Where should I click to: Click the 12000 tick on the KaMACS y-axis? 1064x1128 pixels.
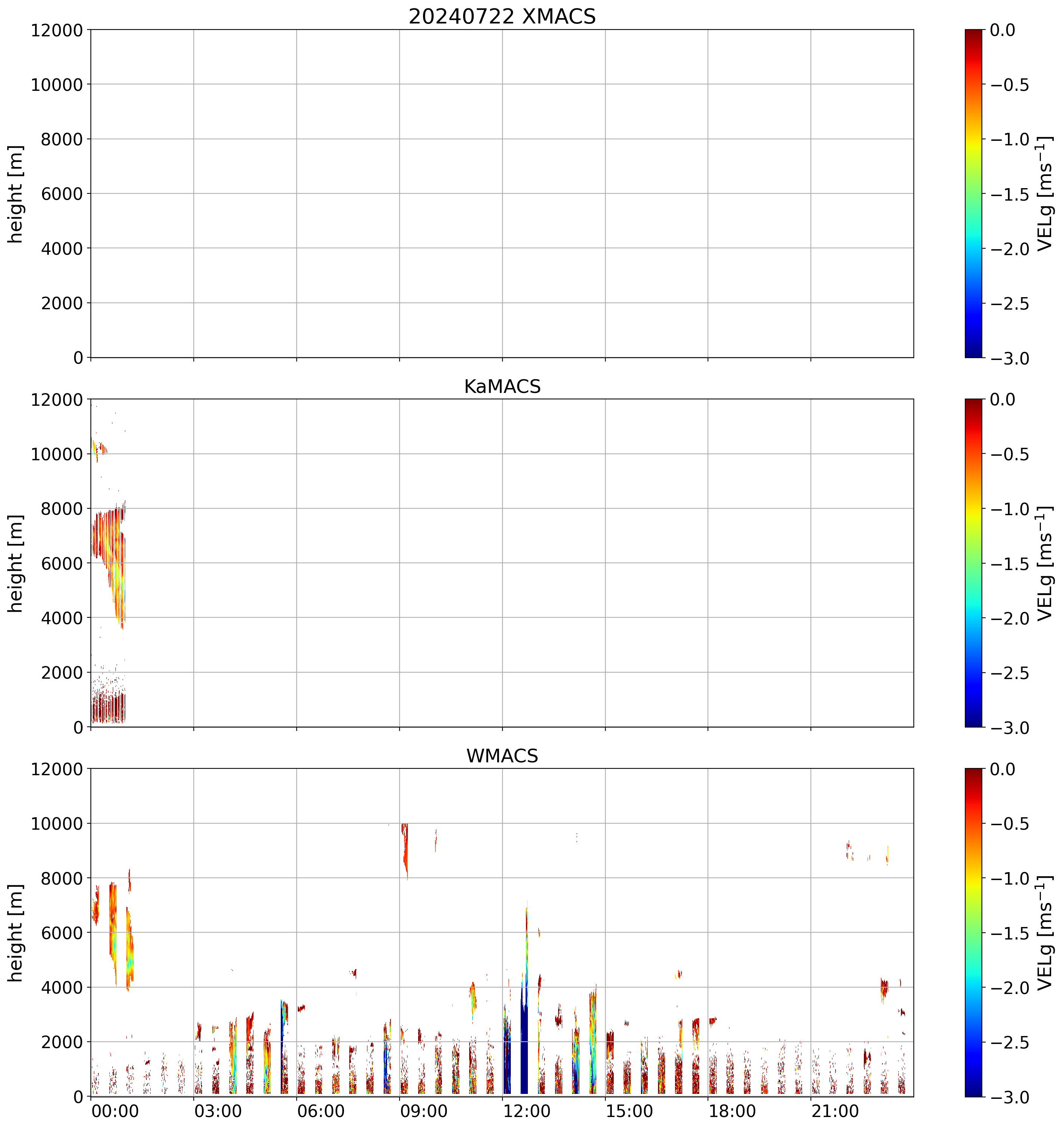point(57,400)
